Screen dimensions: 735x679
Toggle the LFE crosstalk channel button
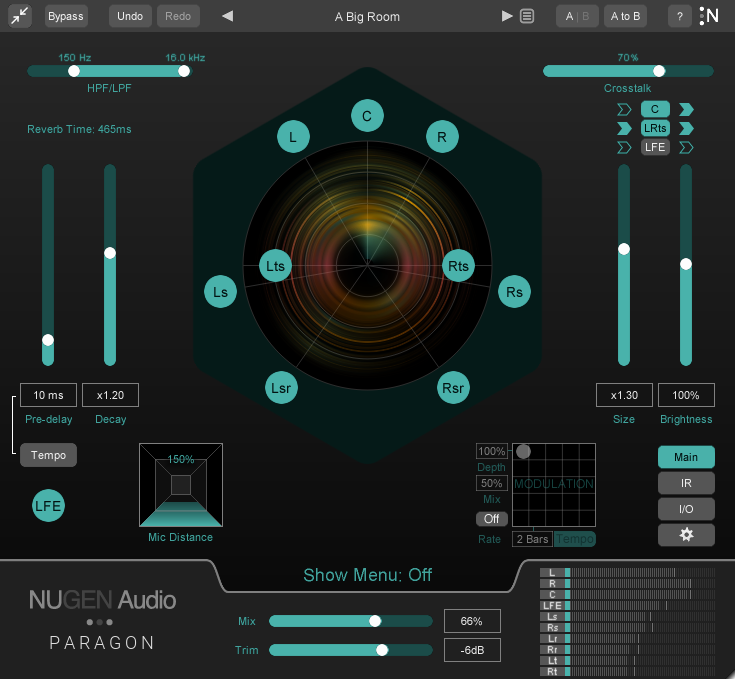coord(655,147)
